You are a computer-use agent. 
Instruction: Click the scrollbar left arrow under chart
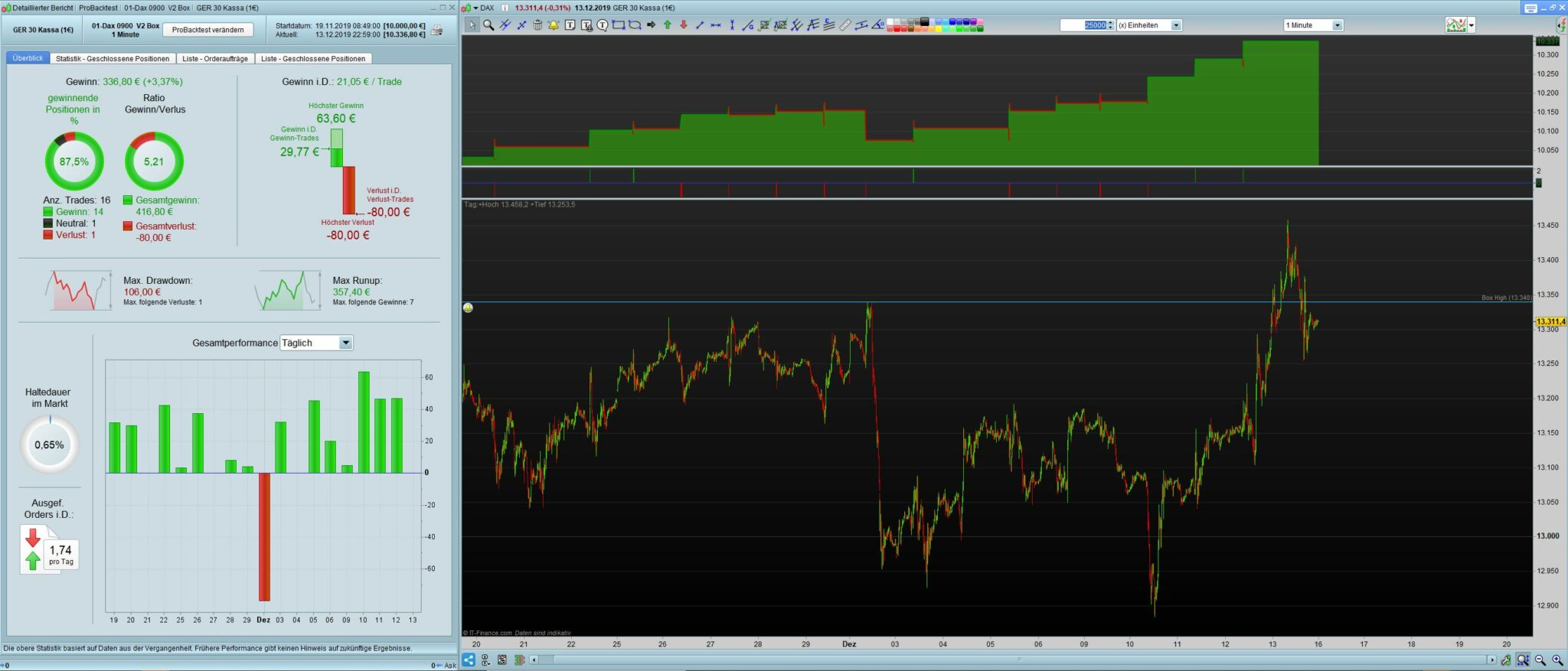[534, 660]
